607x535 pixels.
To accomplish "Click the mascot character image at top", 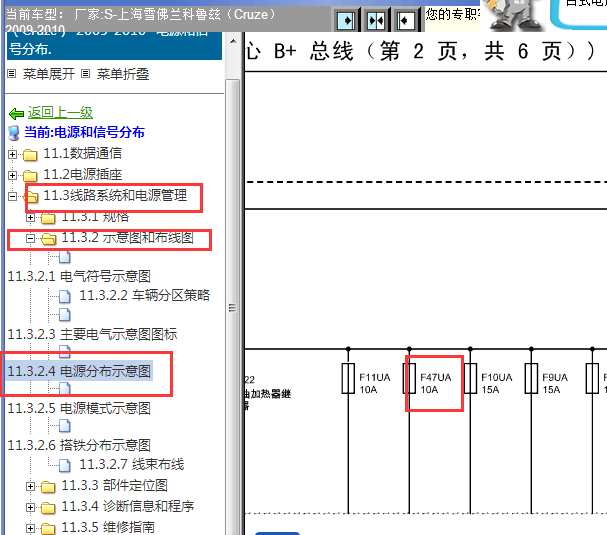I will click(x=513, y=15).
